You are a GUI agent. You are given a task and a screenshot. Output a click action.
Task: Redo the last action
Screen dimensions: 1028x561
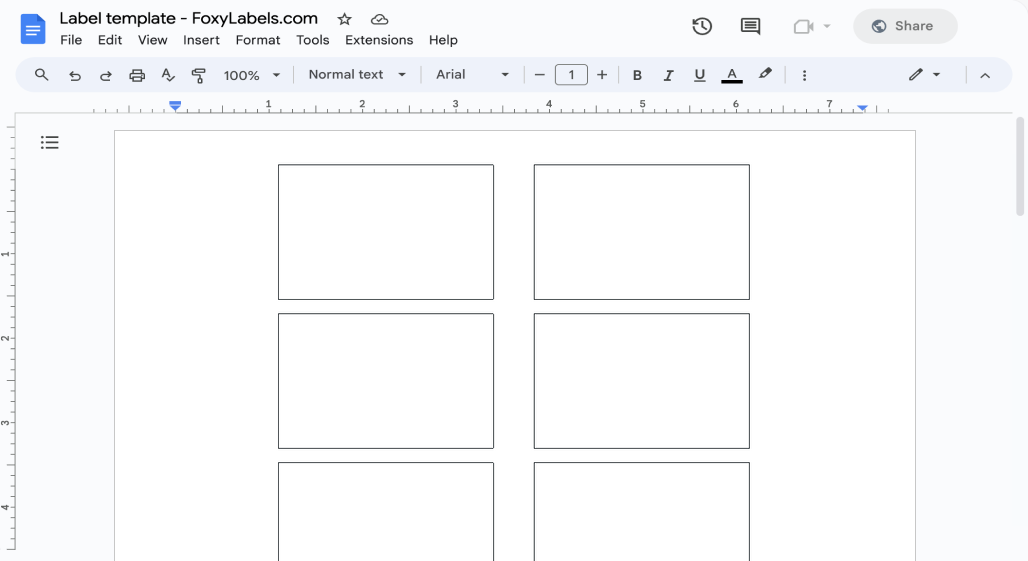106,75
